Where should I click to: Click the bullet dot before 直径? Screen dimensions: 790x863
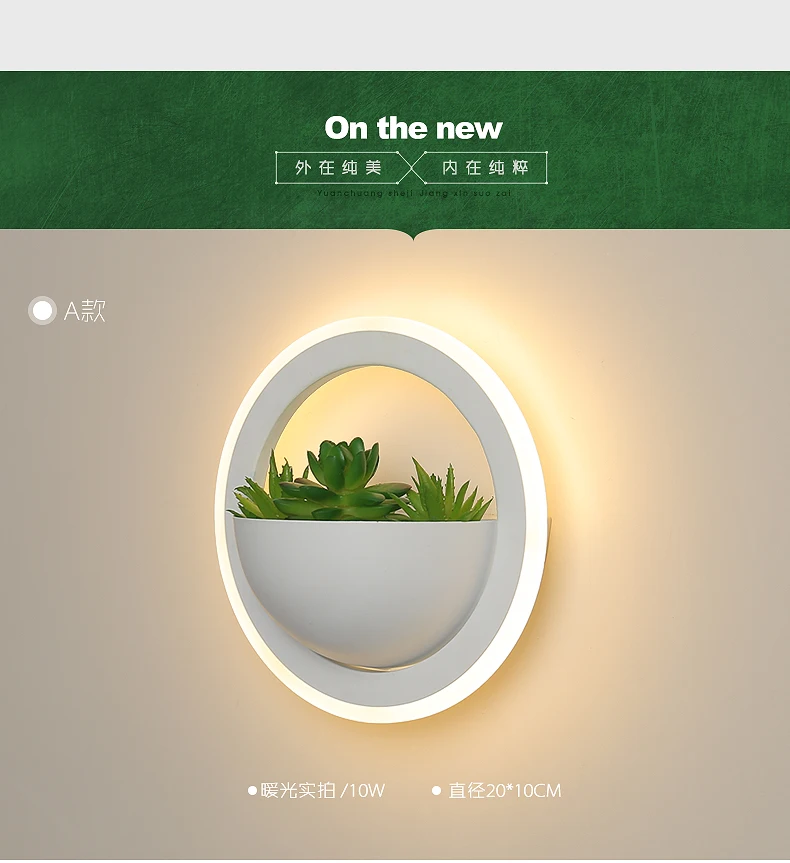tap(437, 791)
